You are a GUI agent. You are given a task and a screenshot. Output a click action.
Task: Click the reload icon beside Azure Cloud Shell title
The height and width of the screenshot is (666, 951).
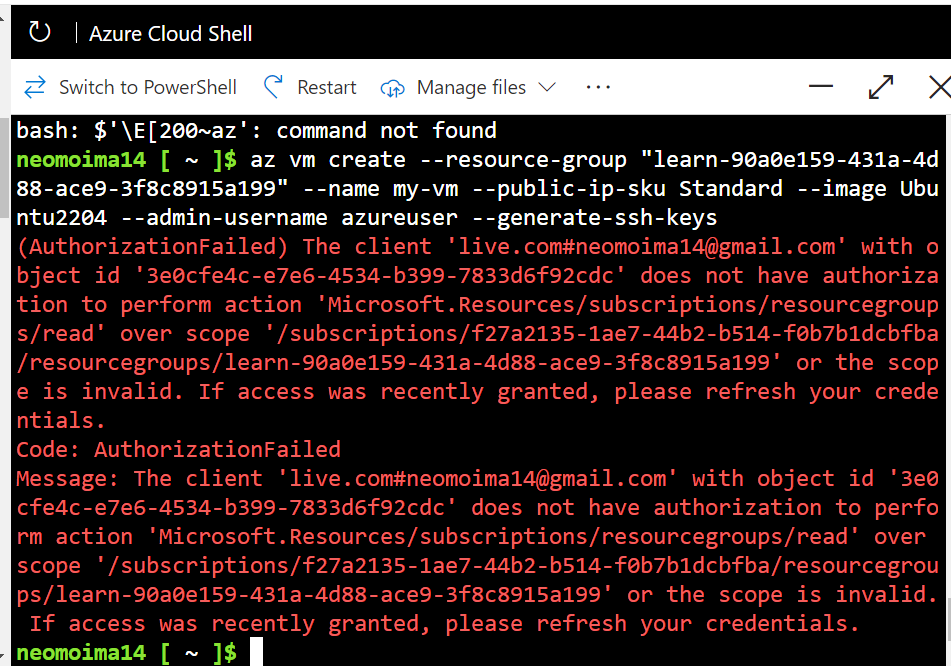38,32
